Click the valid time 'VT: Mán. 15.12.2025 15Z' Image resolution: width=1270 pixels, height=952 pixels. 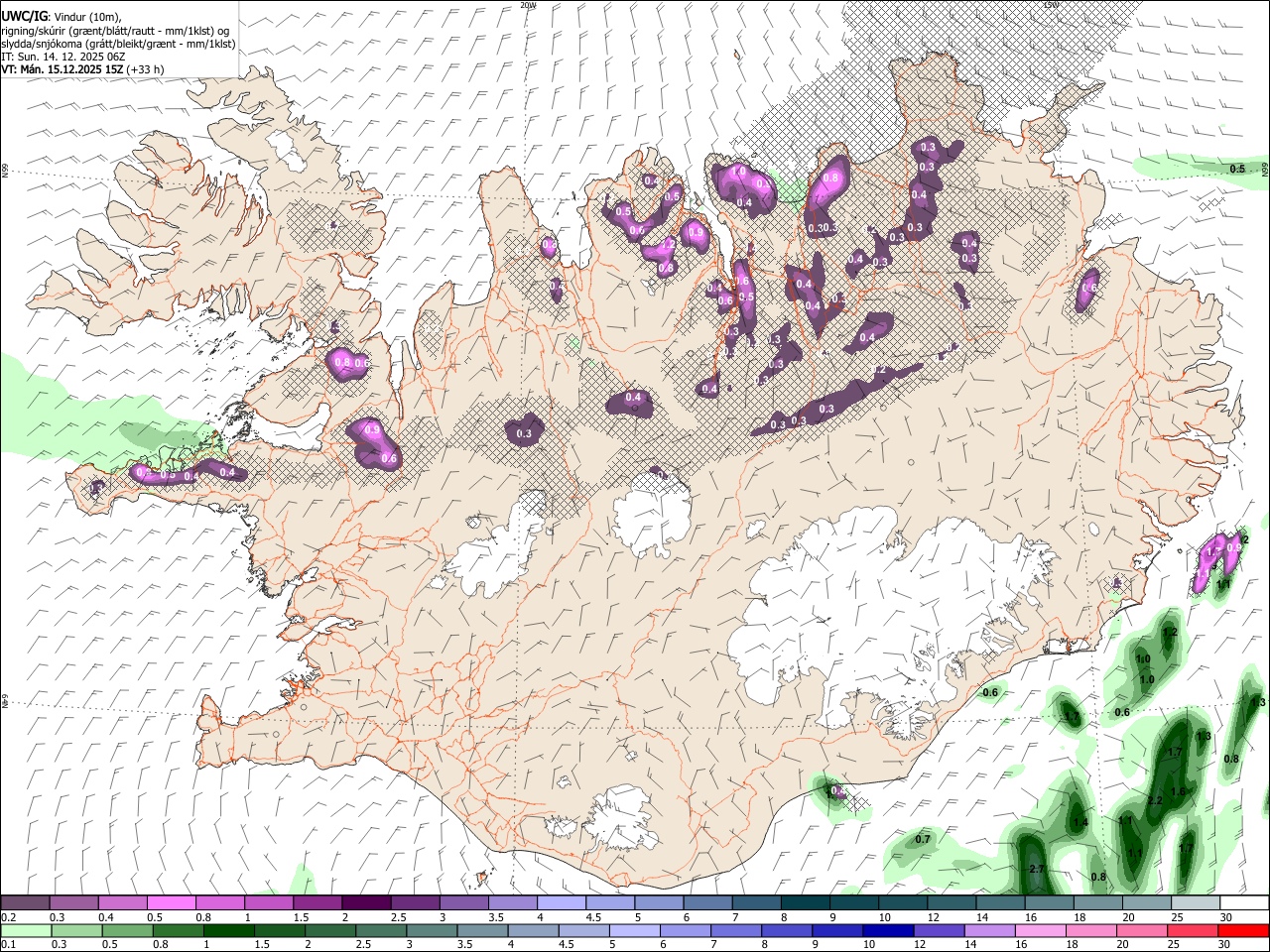click(62, 69)
